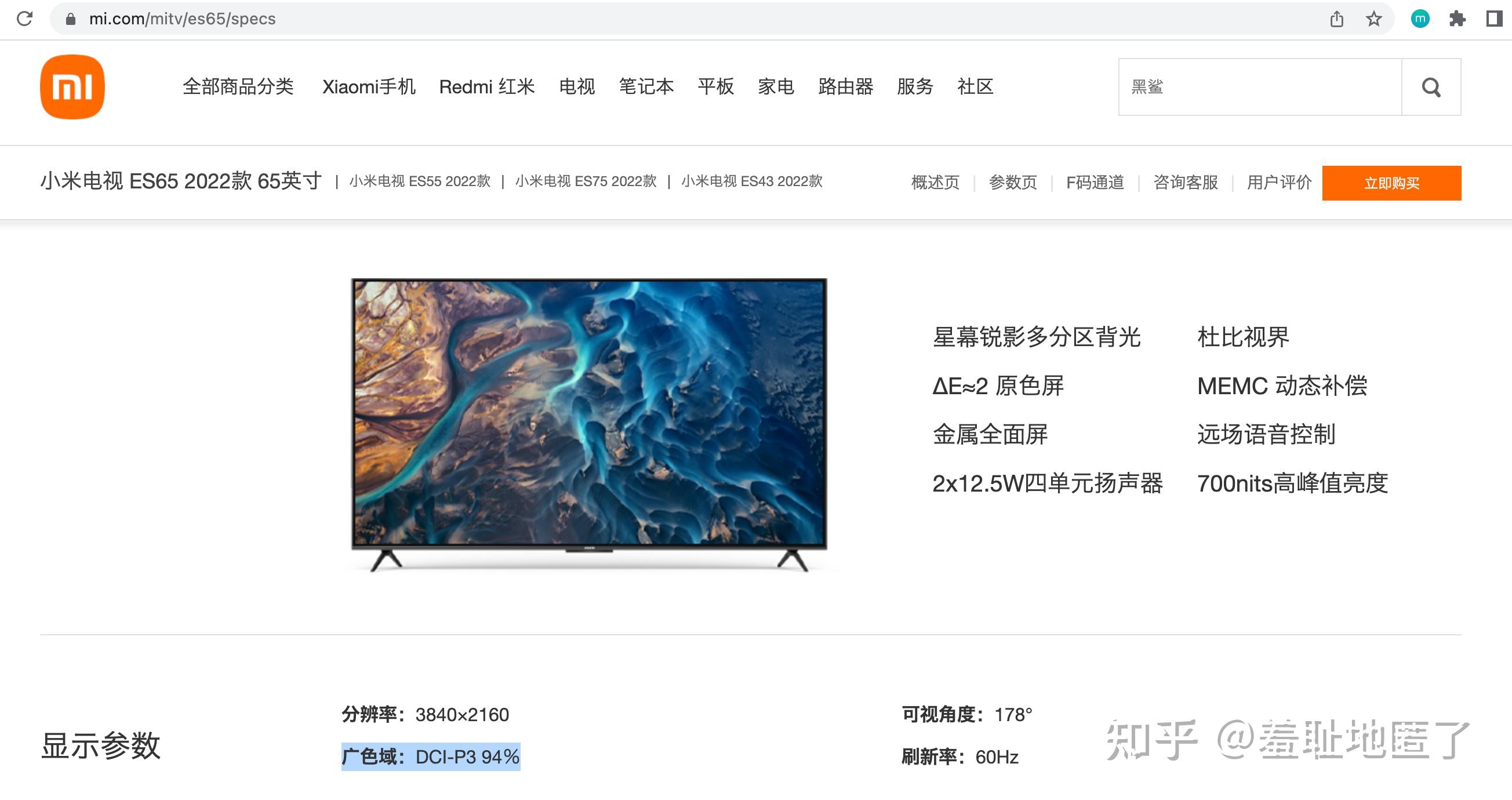Screen dimensions: 1512x800
Task: Click the 刷新率: 60Hz spec
Action: pos(959,757)
